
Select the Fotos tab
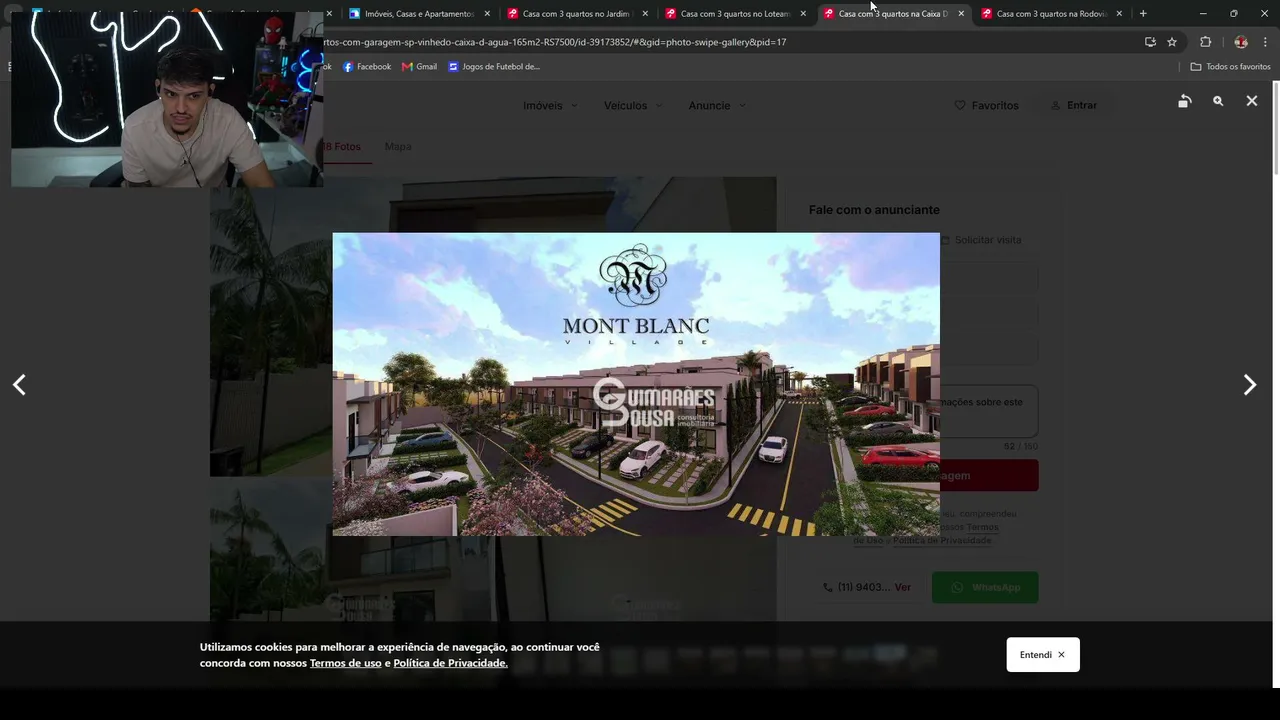(x=342, y=147)
